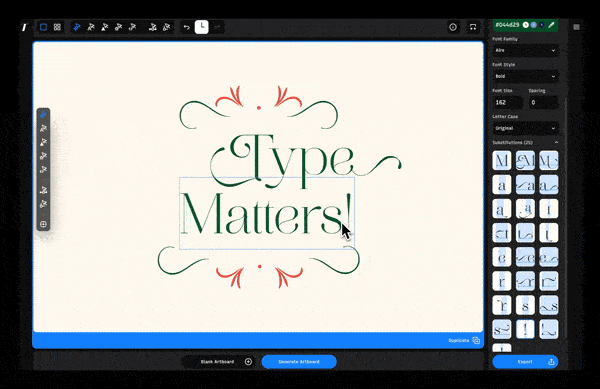This screenshot has height=389, width=600.
Task: Click the Duplicate icon on the artboard footer
Action: click(x=476, y=340)
